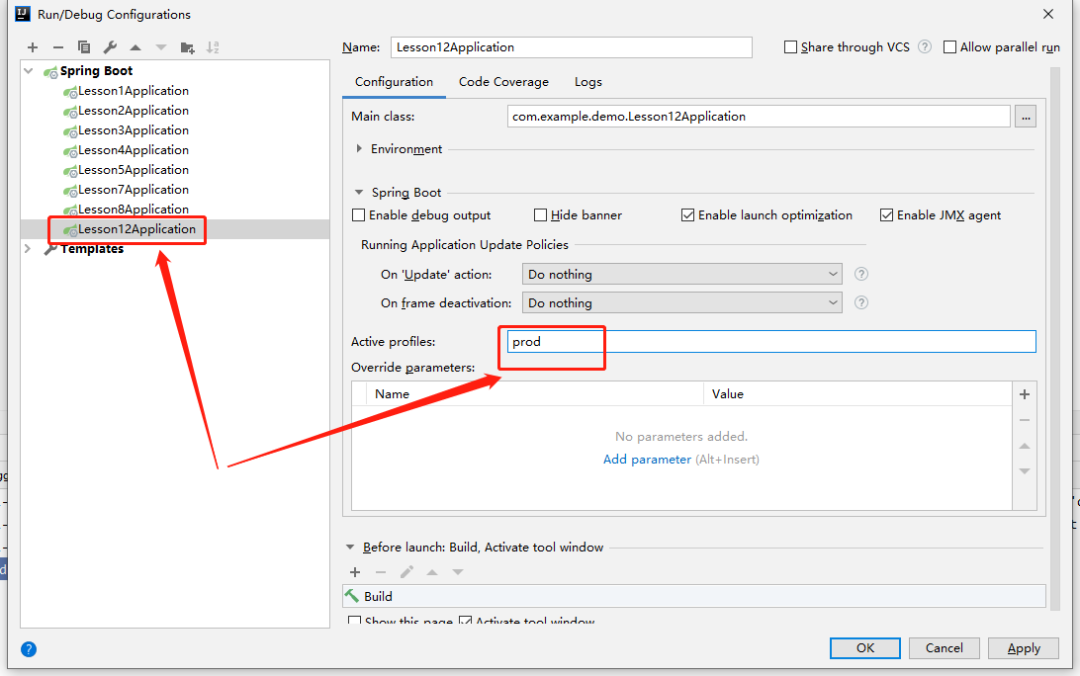Click the Name input field
The width and height of the screenshot is (1080, 676).
click(x=572, y=47)
